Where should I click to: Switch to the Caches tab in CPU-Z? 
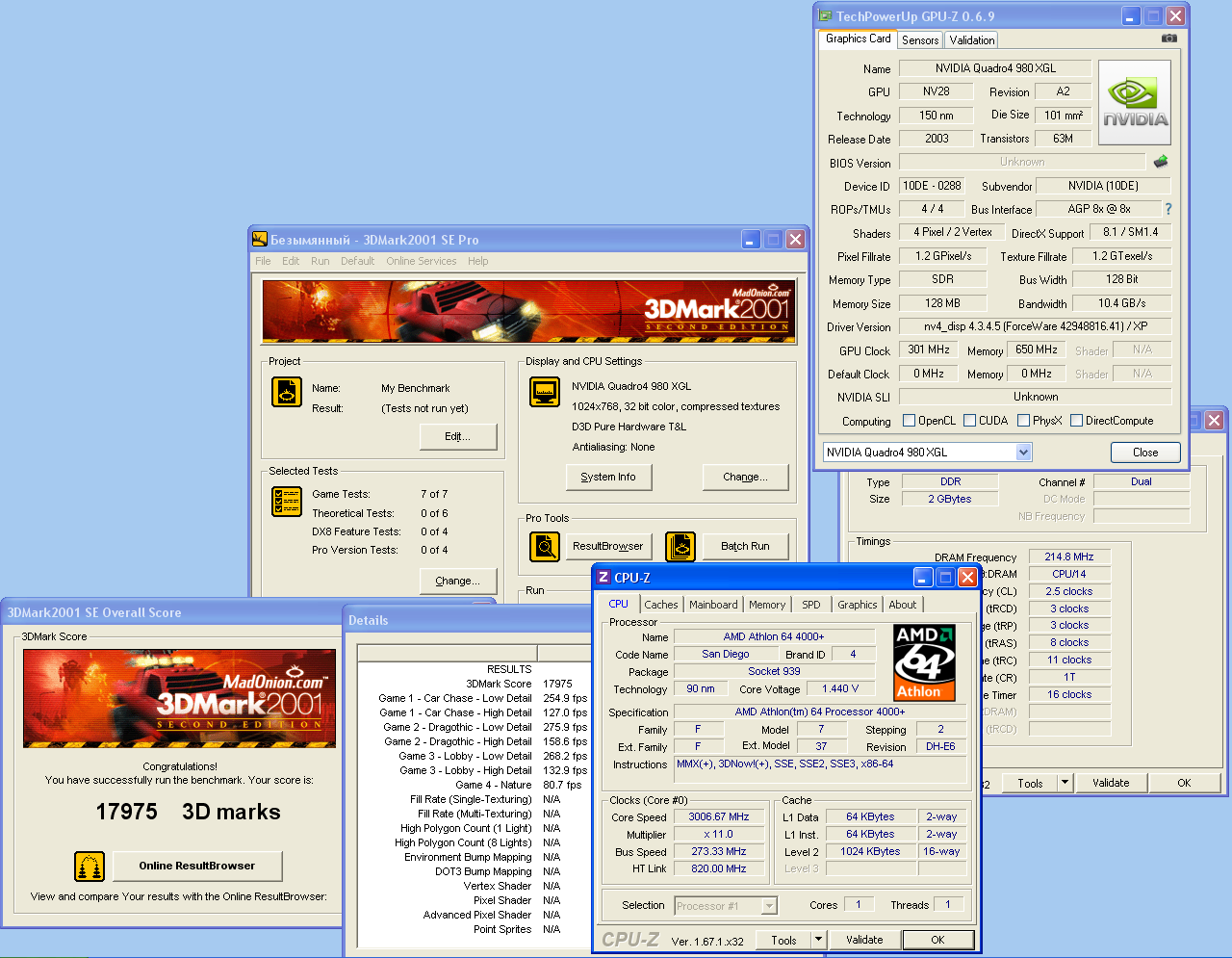click(x=661, y=605)
